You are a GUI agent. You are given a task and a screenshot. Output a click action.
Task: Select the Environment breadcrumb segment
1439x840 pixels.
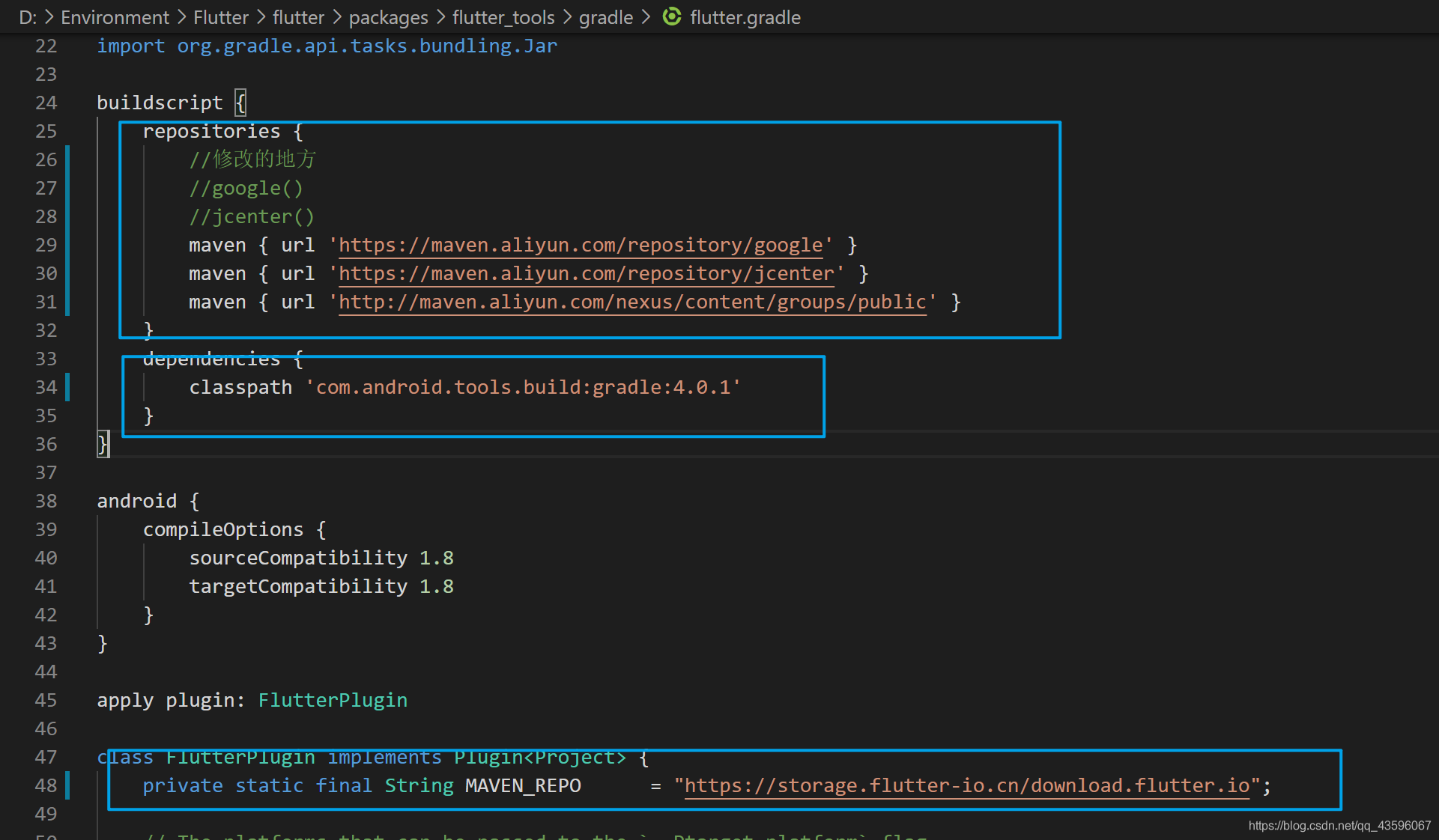point(115,17)
